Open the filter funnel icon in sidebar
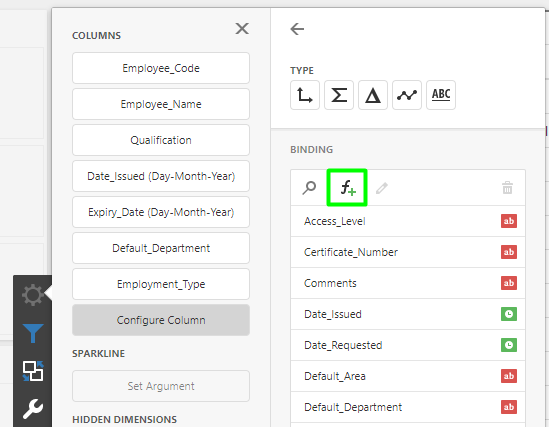This screenshot has height=427, width=549. click(x=33, y=332)
